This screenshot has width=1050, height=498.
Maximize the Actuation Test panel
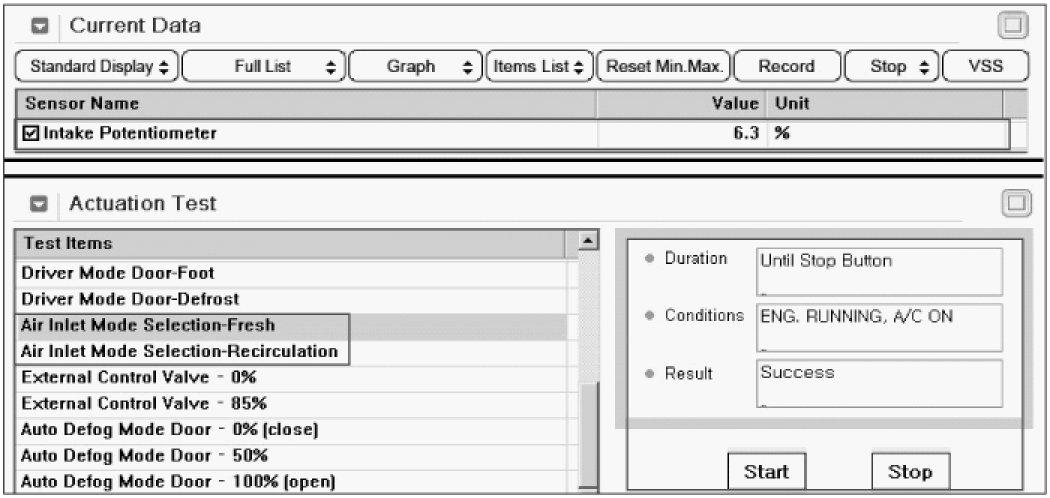coord(1017,205)
